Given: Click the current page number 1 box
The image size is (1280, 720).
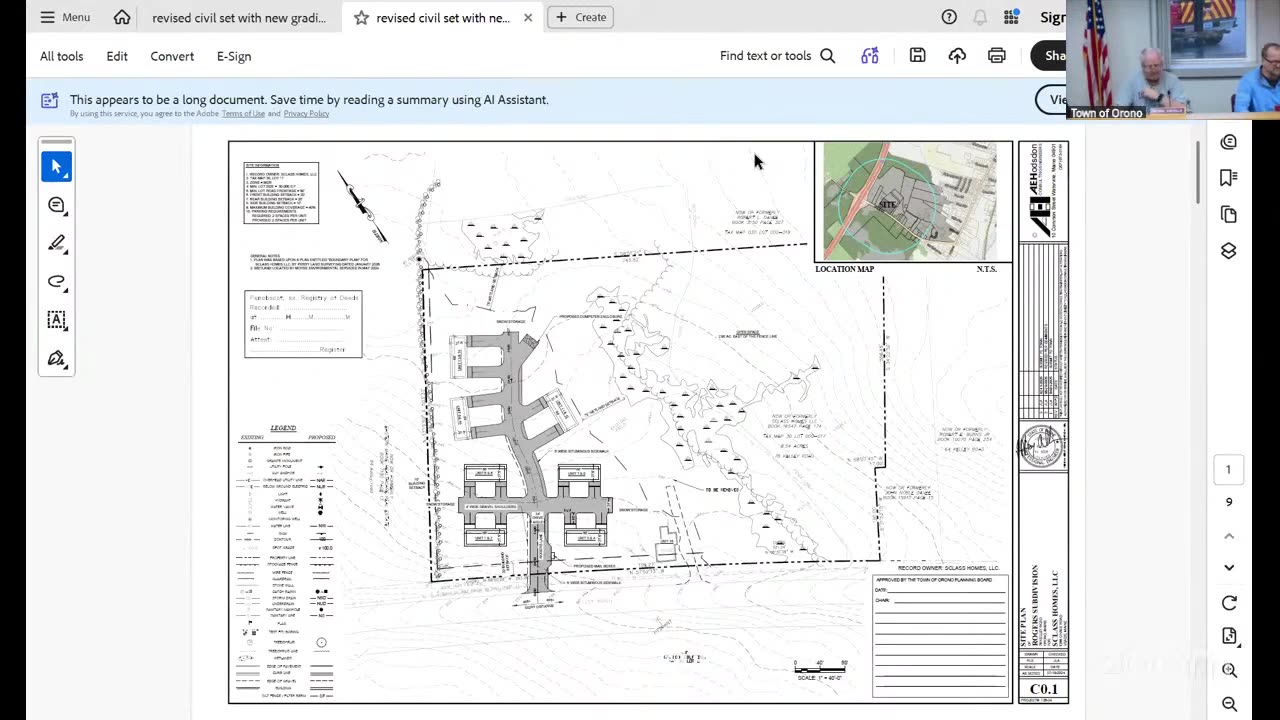Looking at the screenshot, I should 1229,470.
